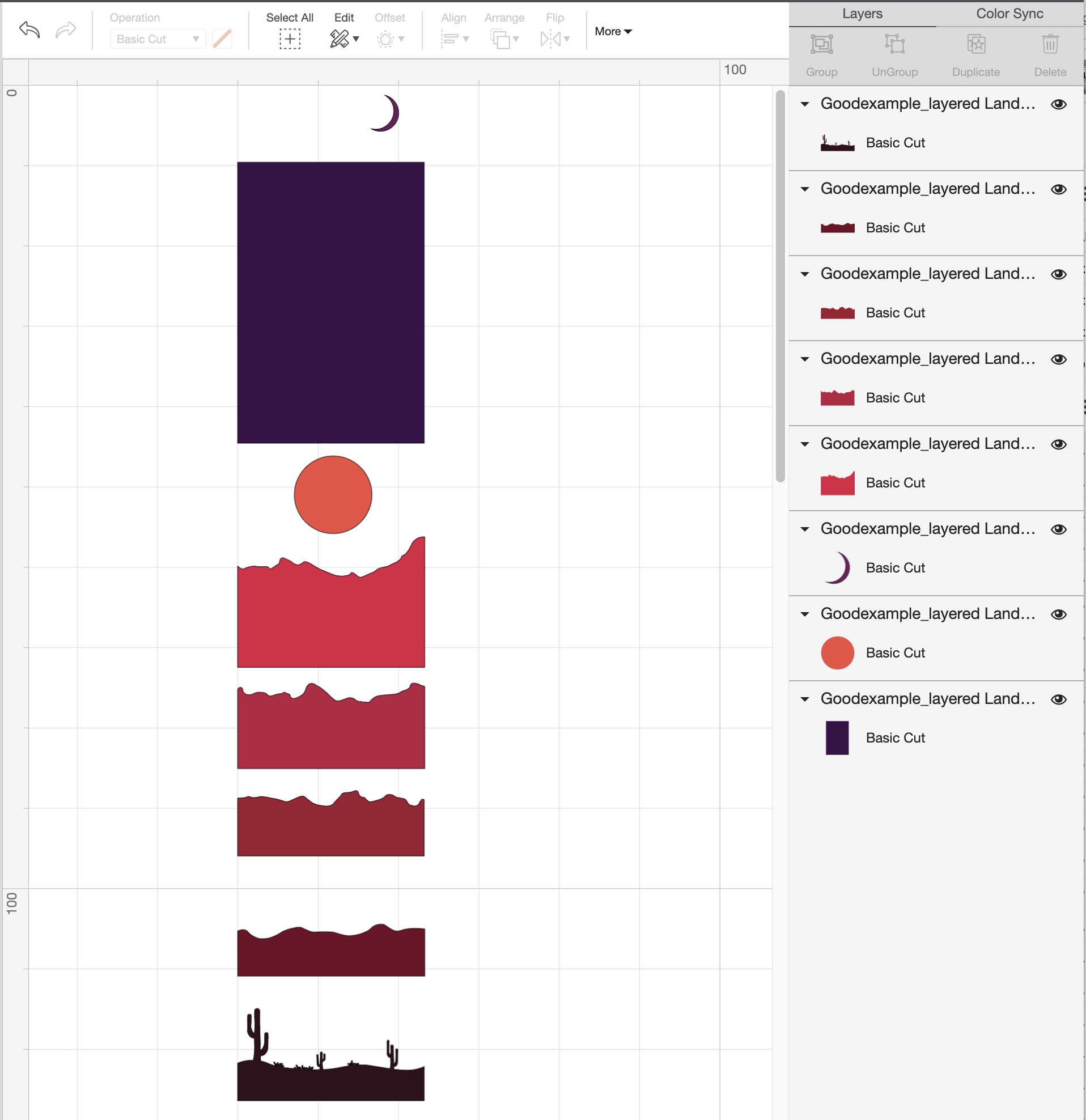Click the operation color swatch near Basic Cut

222,39
